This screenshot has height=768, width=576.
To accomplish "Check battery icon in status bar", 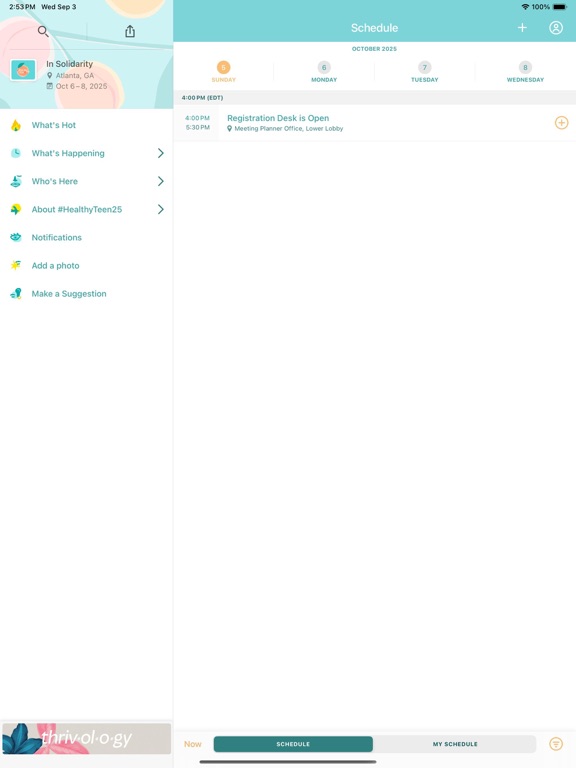I will point(560,7).
